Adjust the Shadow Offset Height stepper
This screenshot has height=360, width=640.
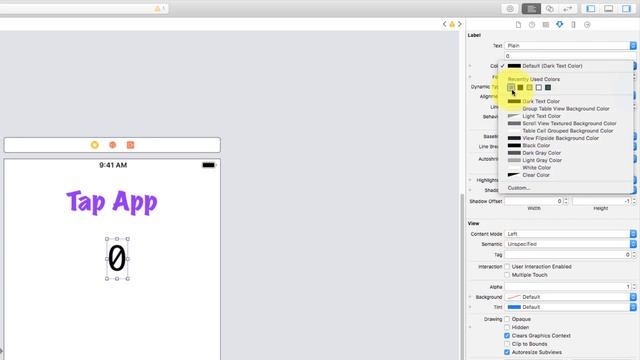(634, 201)
